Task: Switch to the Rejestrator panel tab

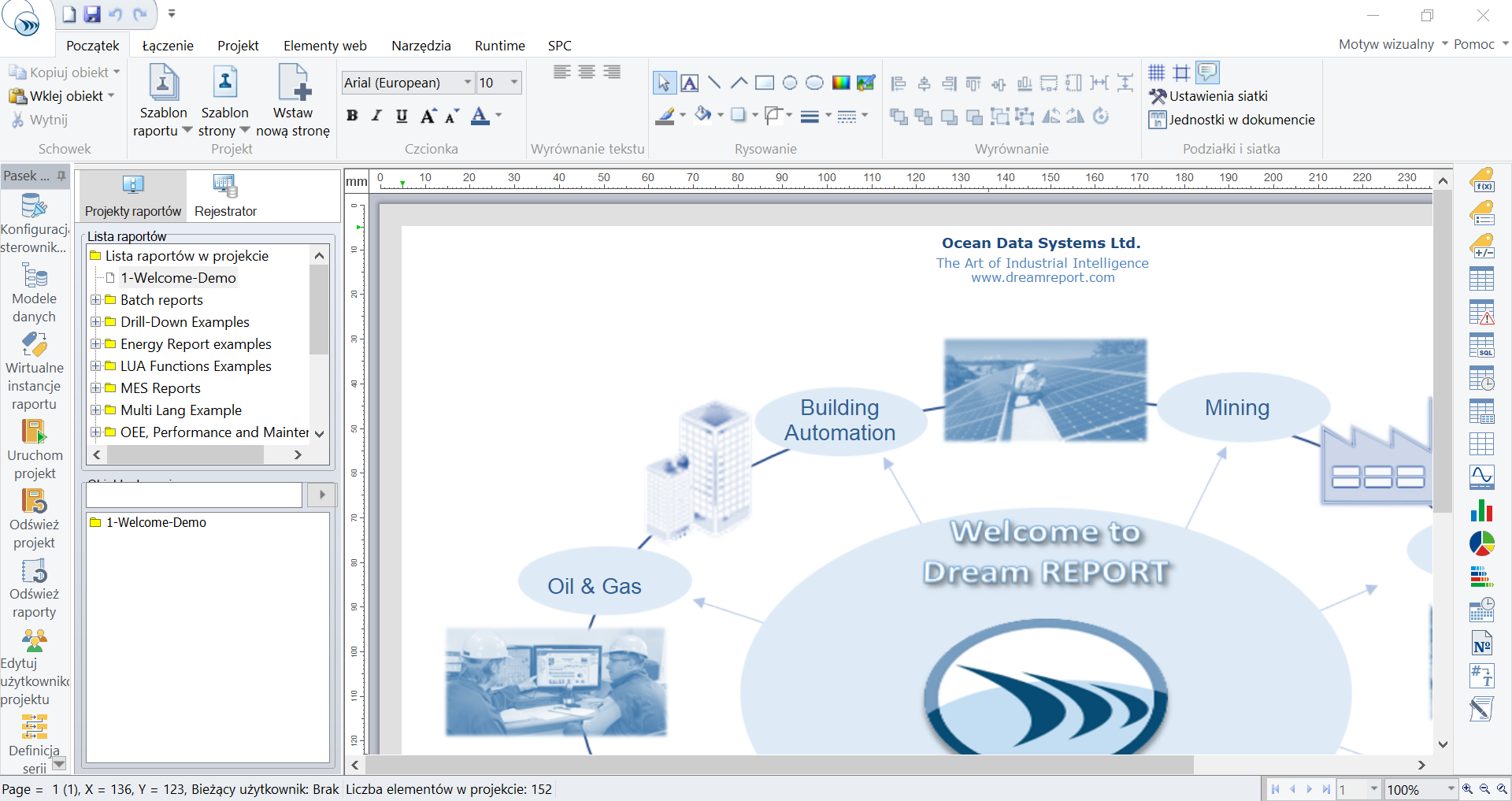Action: pos(225,196)
